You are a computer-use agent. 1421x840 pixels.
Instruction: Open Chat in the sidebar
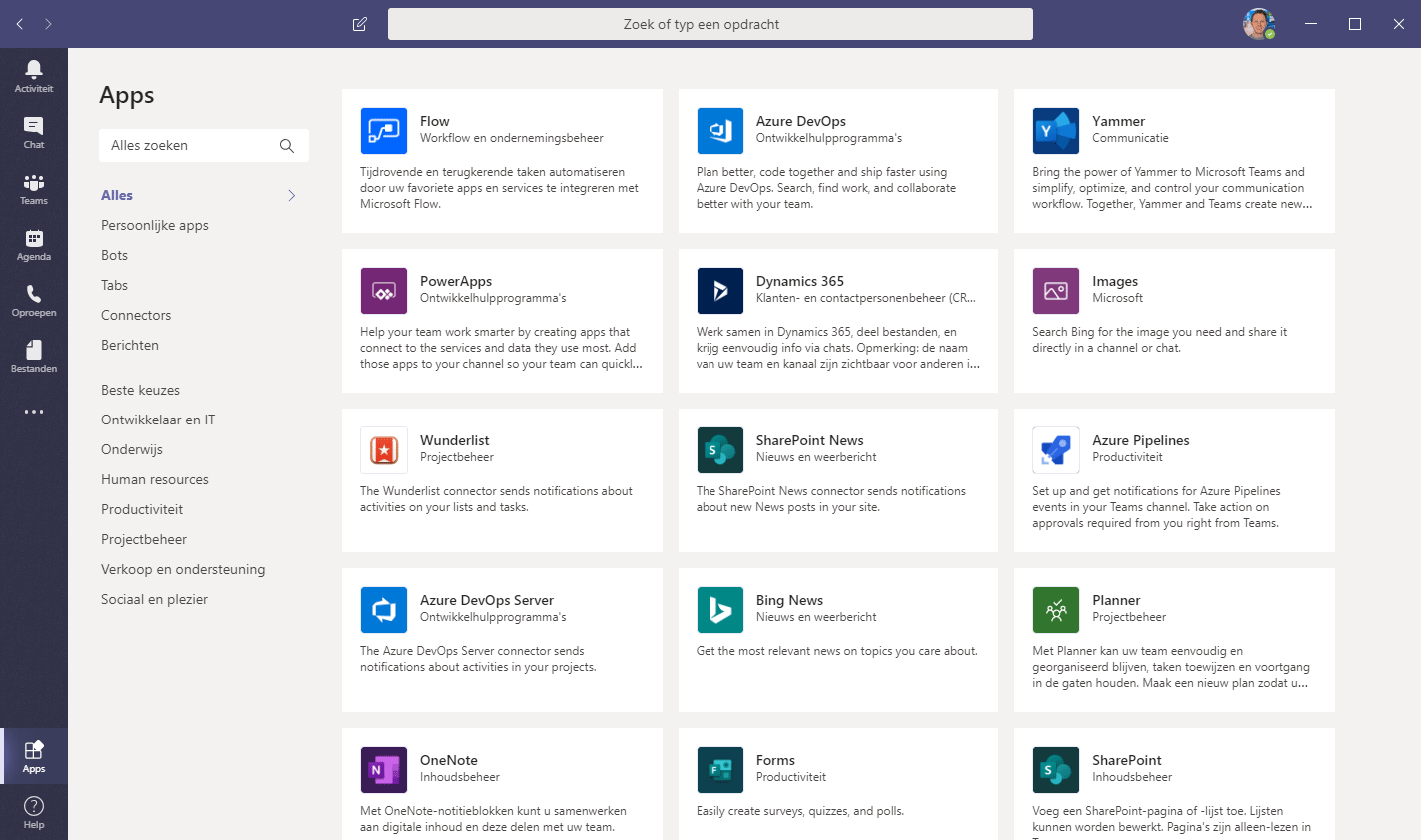click(x=34, y=132)
